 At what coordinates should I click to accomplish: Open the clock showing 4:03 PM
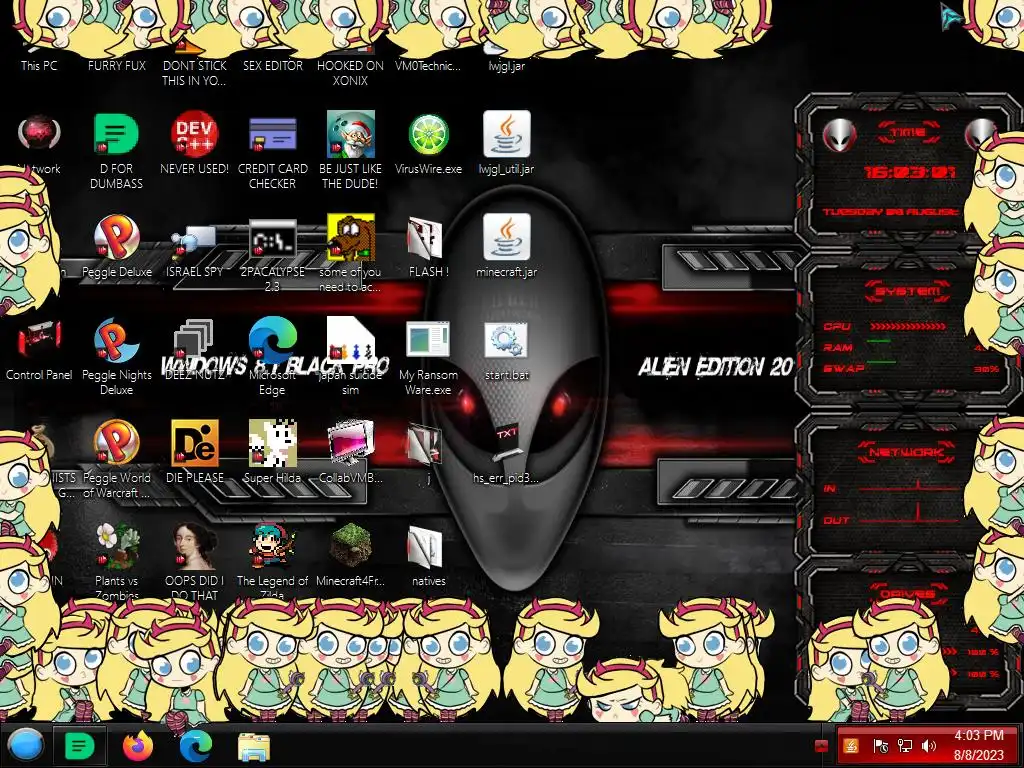click(978, 745)
